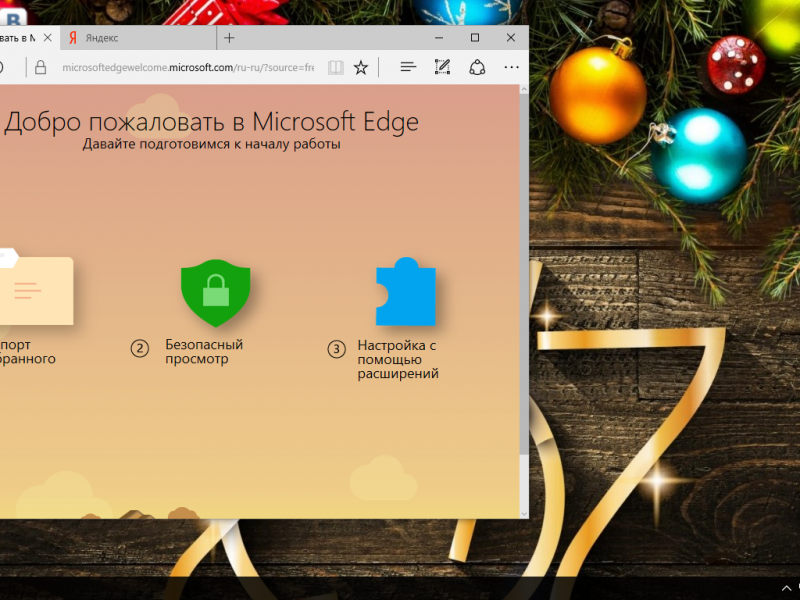The height and width of the screenshot is (600, 800).
Task: Click the green shield lock icon
Action: (x=215, y=293)
